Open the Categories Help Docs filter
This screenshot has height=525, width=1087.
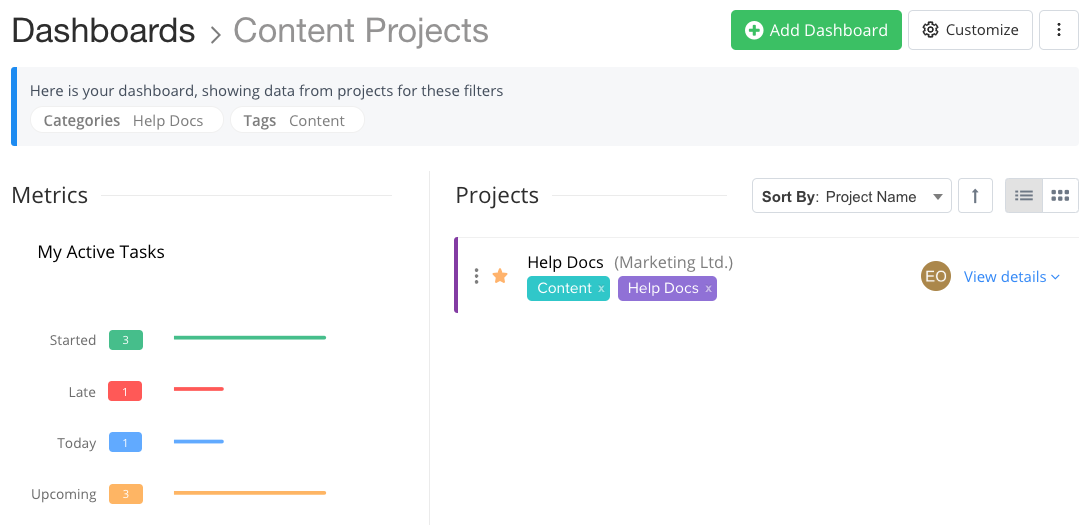(126, 121)
